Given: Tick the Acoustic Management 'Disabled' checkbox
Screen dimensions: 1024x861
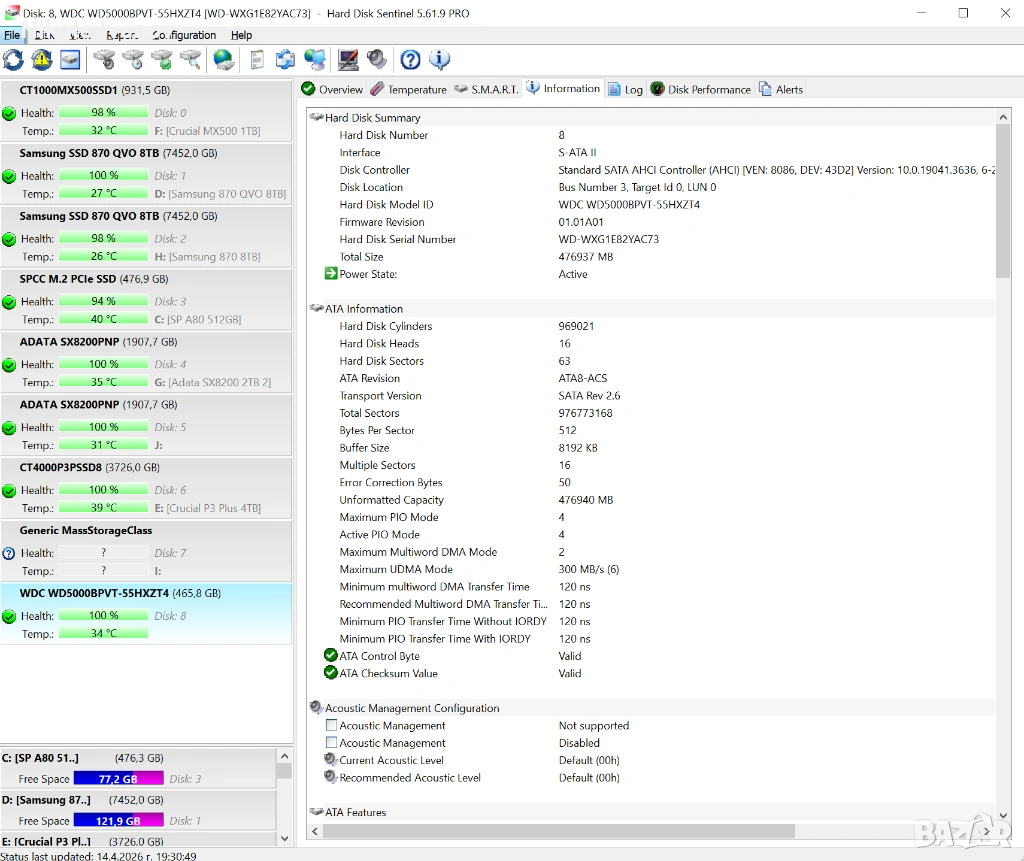Looking at the screenshot, I should 331,743.
